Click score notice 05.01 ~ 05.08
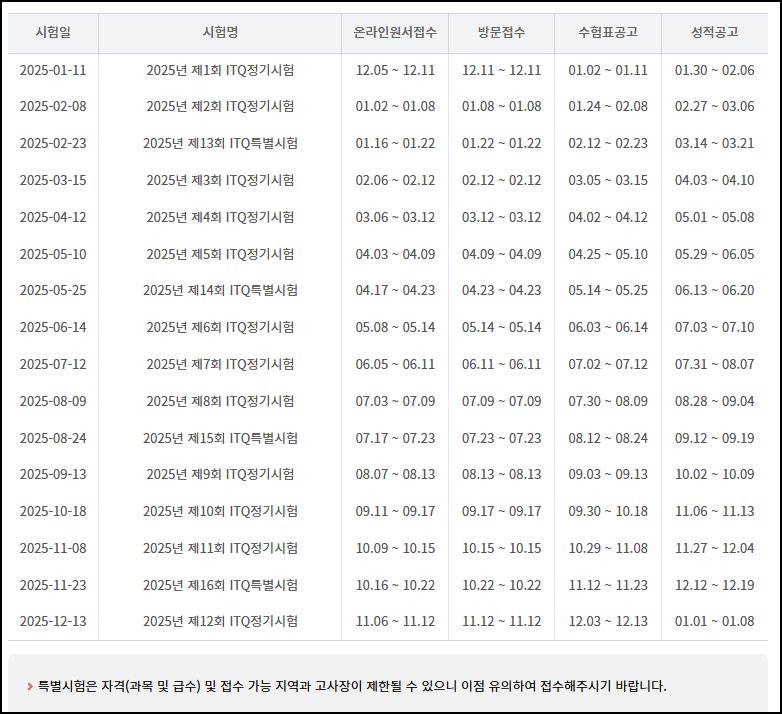Screen dimensions: 782x714 [x=715, y=217]
